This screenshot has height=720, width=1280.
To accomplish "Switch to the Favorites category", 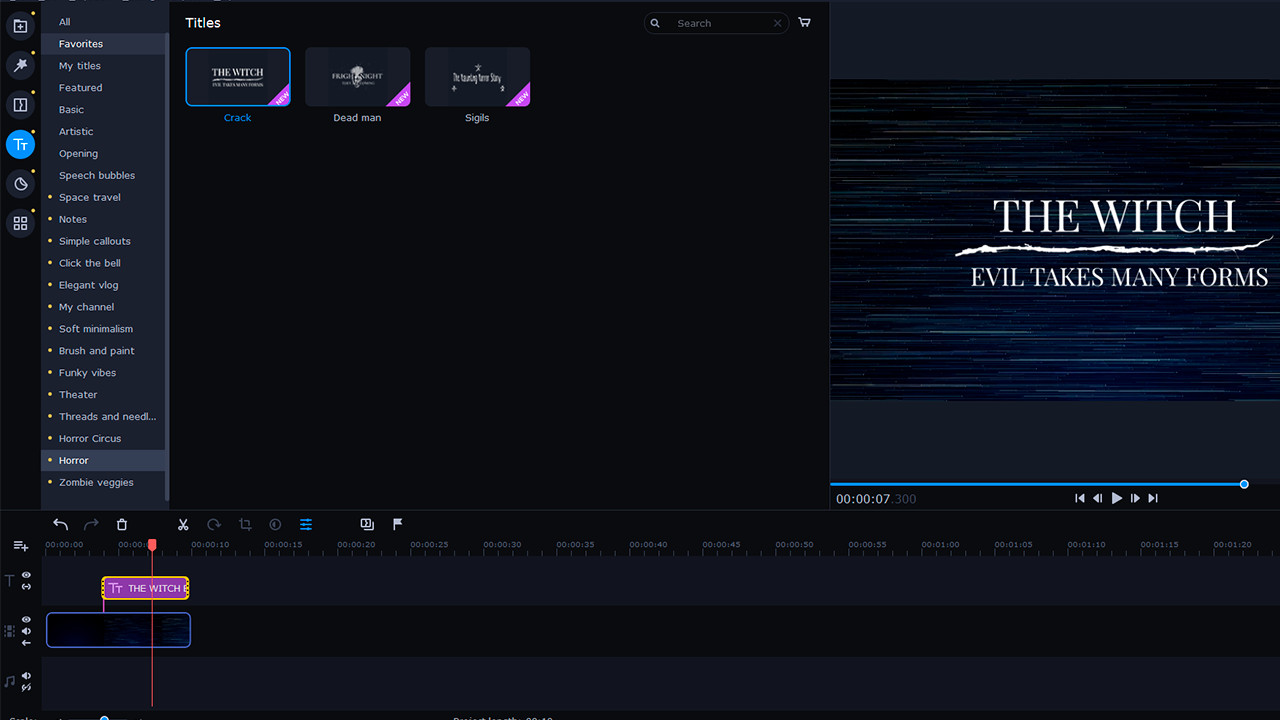I will 79,43.
